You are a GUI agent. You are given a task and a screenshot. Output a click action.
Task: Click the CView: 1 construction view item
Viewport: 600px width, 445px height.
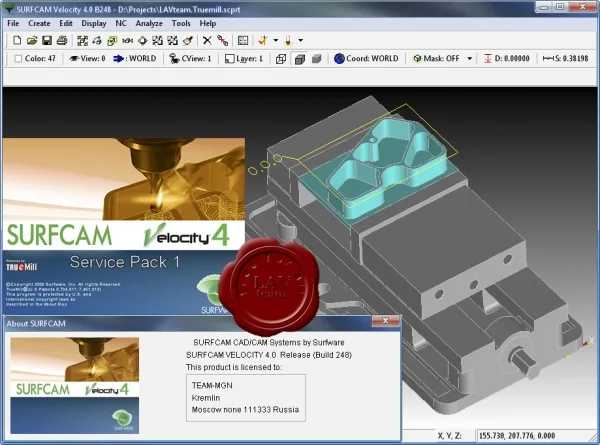[x=190, y=59]
